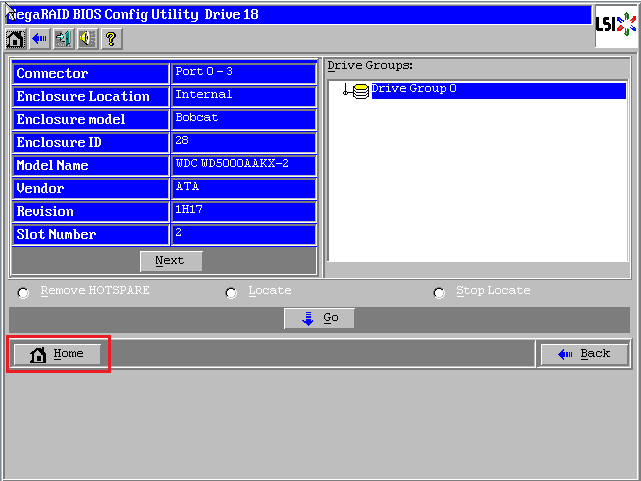641x481 pixels.
Task: Click the Drive Group 0 disk icon
Action: point(360,91)
